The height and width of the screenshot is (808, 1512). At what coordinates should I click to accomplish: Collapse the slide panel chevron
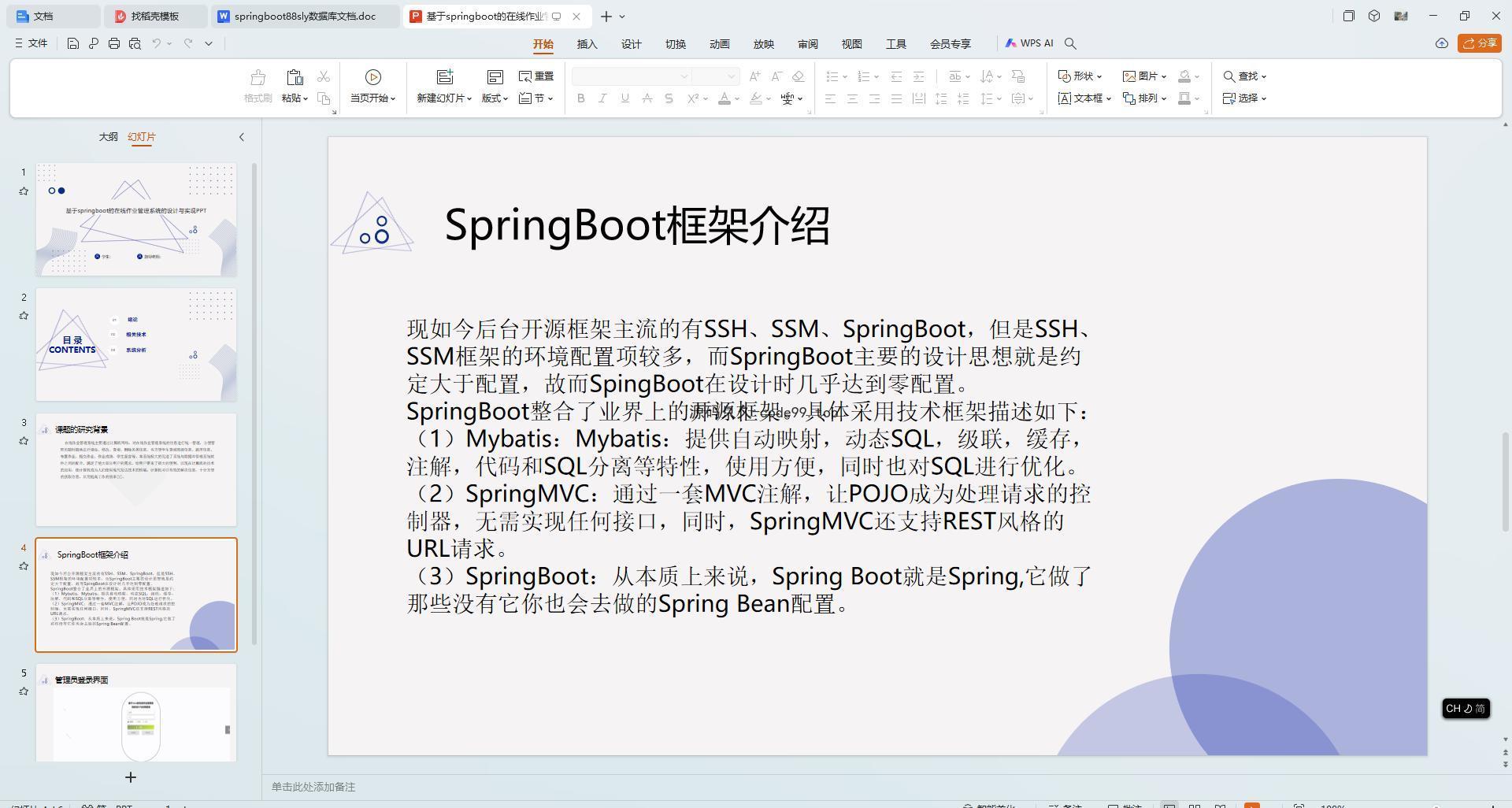(x=242, y=137)
